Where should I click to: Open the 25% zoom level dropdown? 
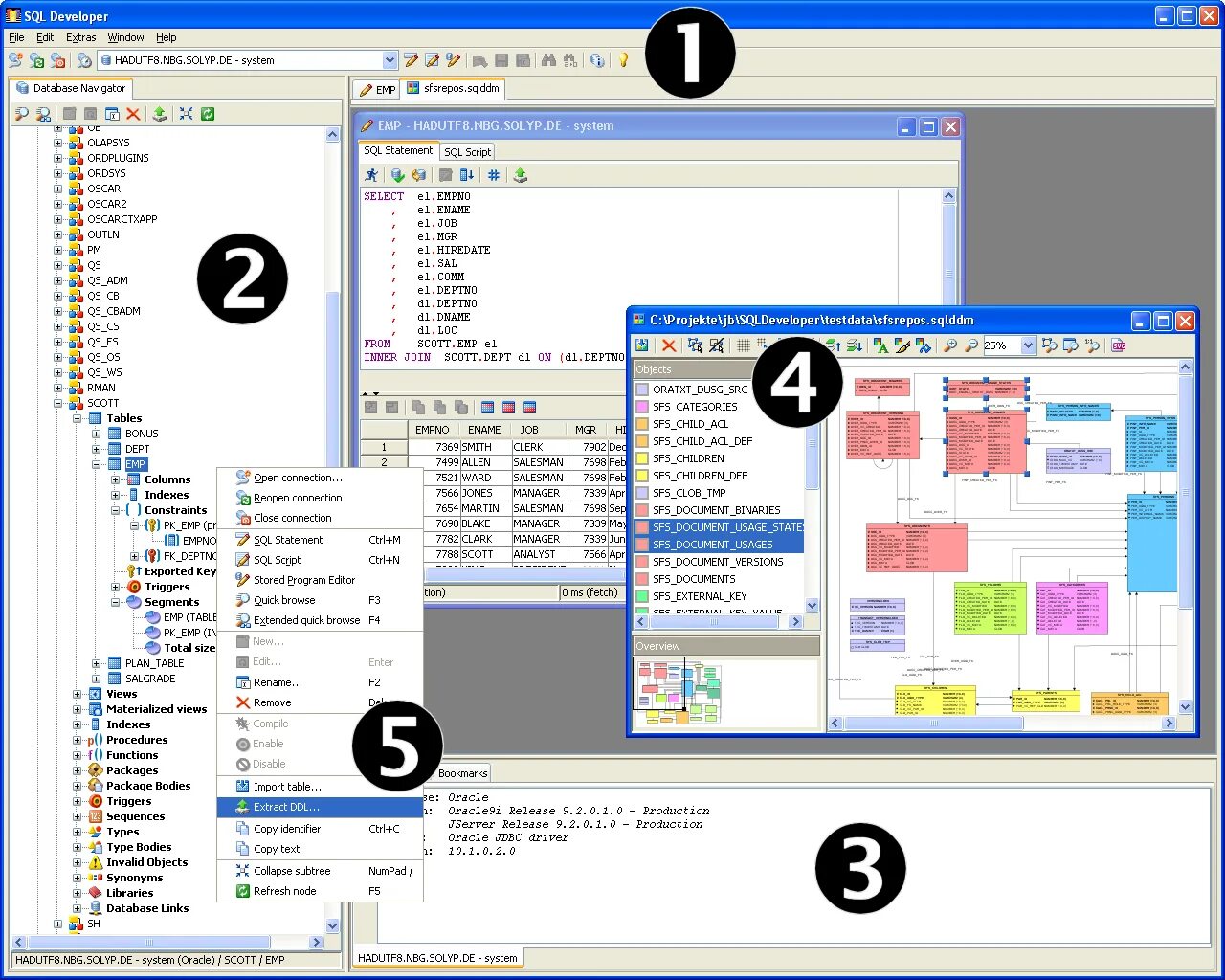1029,345
